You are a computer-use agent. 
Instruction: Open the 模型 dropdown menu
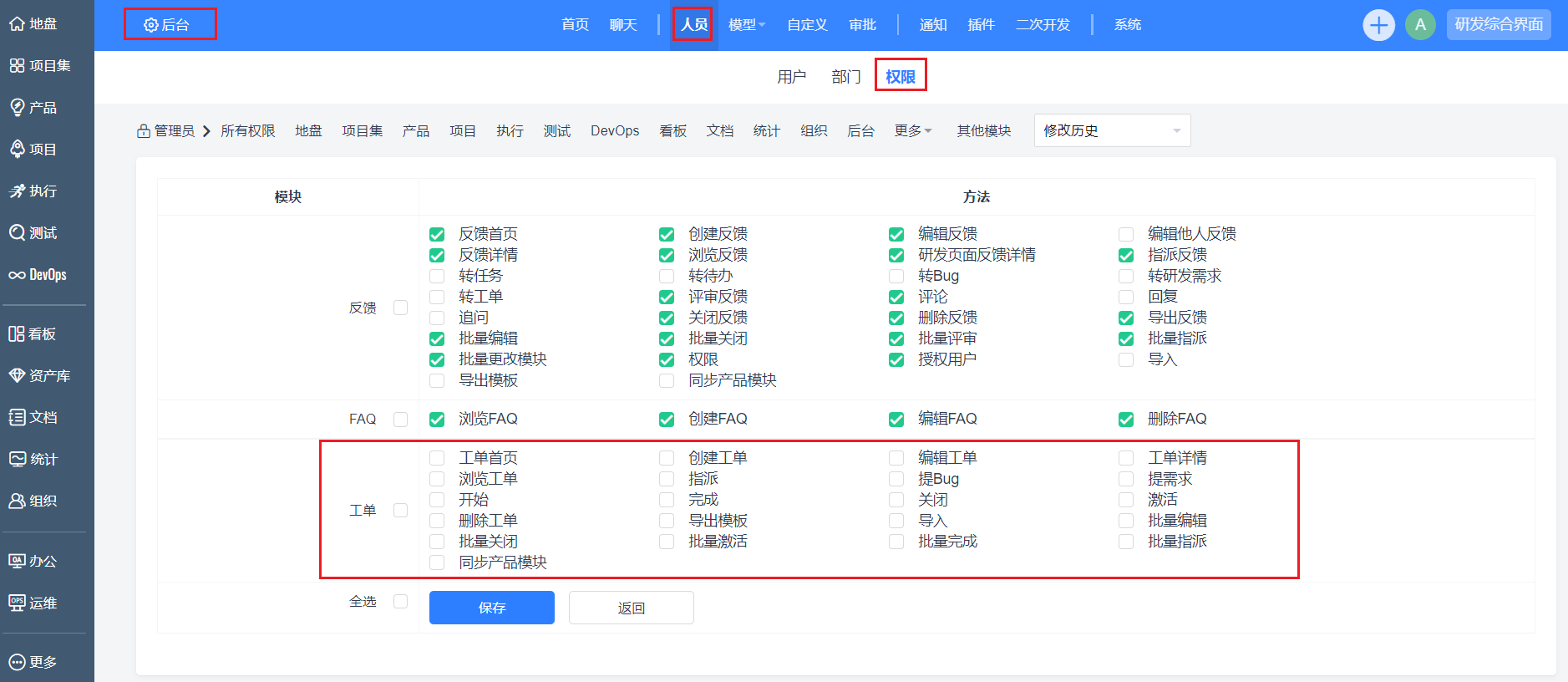(x=746, y=25)
